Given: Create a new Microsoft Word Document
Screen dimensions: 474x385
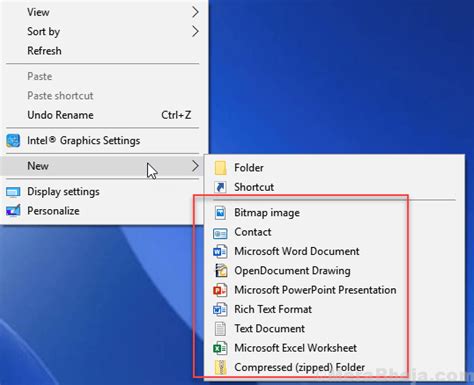Looking at the screenshot, I should click(x=334, y=251).
